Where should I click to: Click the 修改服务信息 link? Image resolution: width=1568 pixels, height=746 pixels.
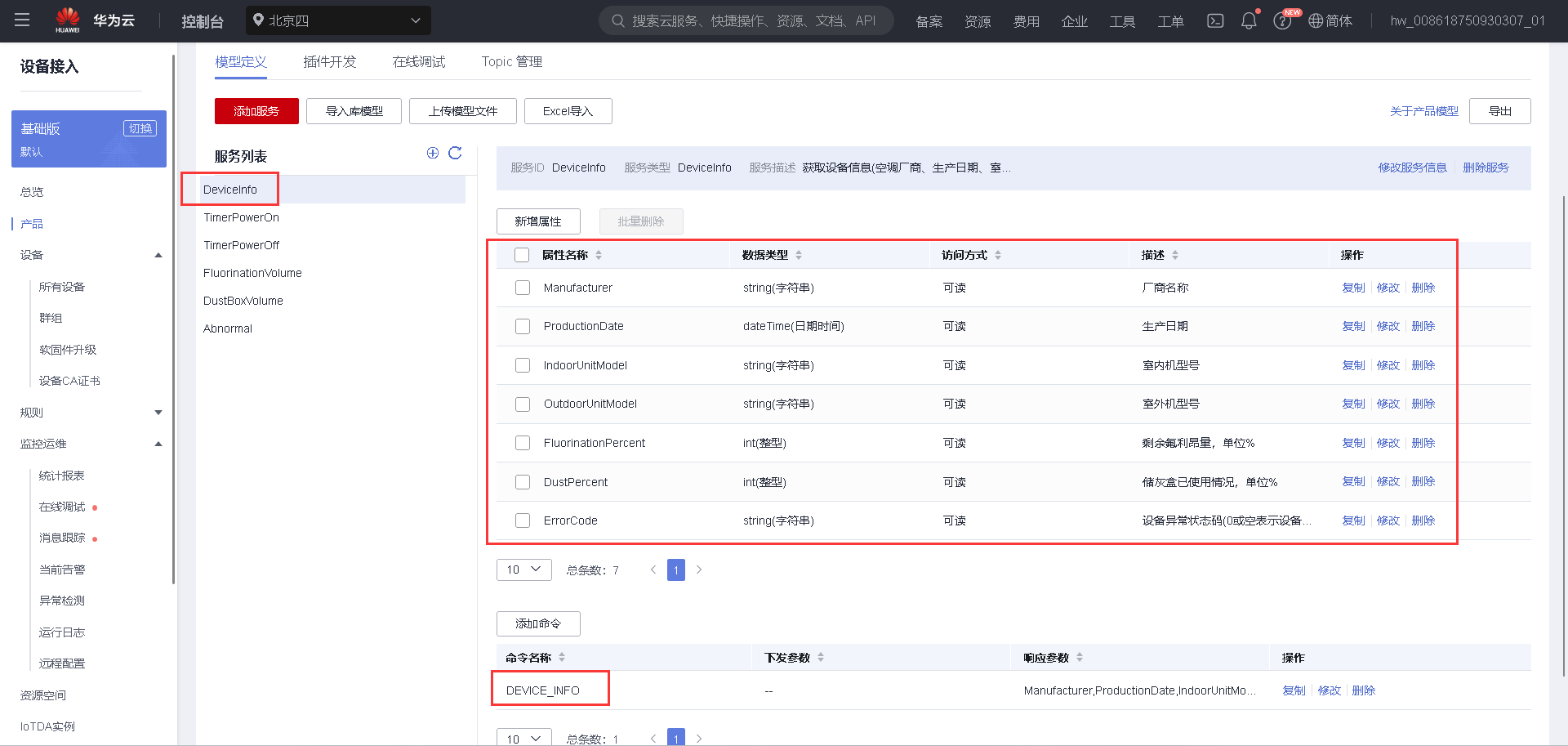pos(1413,168)
